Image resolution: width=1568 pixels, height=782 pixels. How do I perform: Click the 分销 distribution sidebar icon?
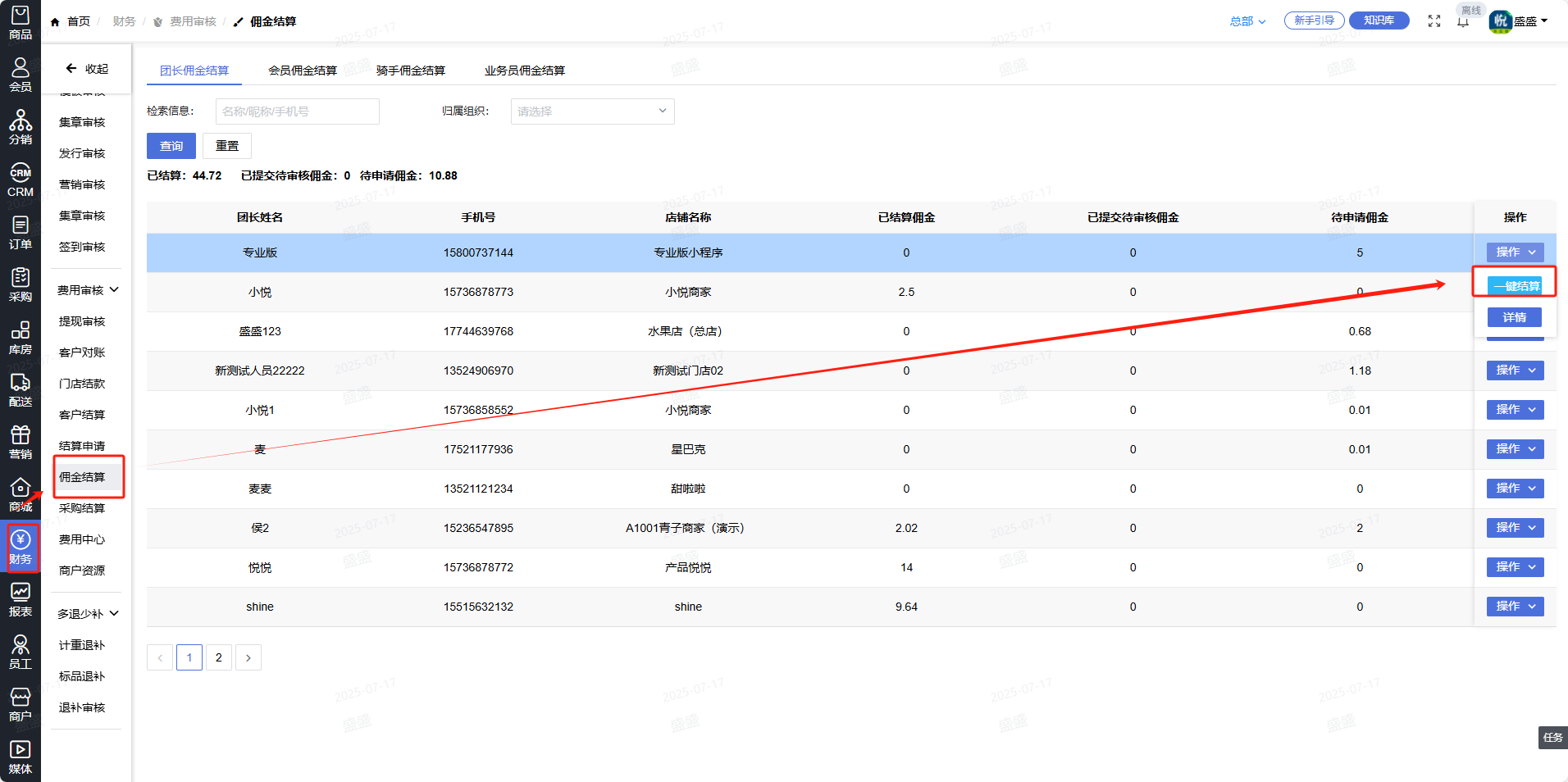pos(21,127)
